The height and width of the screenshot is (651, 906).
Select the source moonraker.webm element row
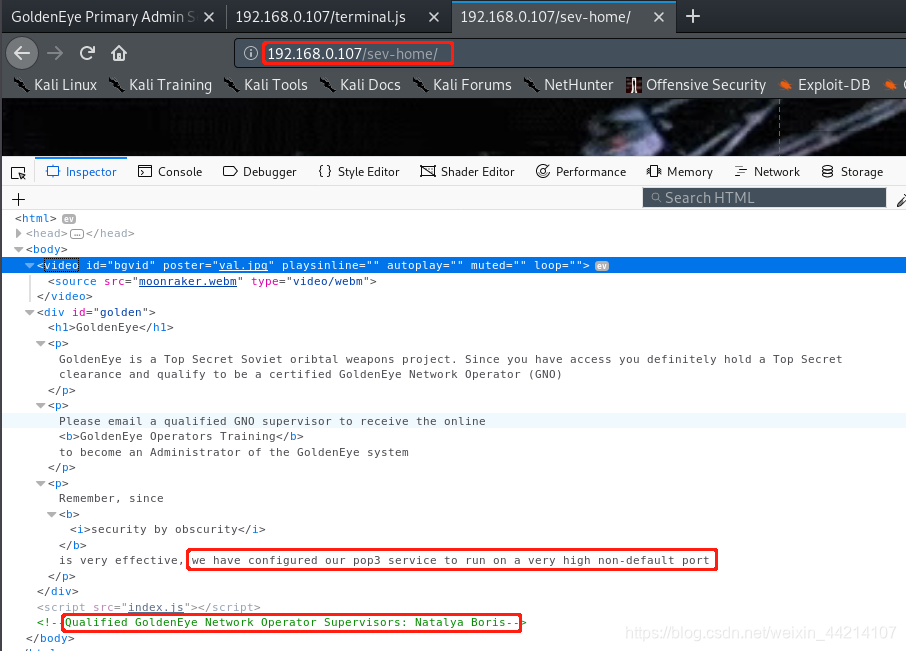click(212, 281)
